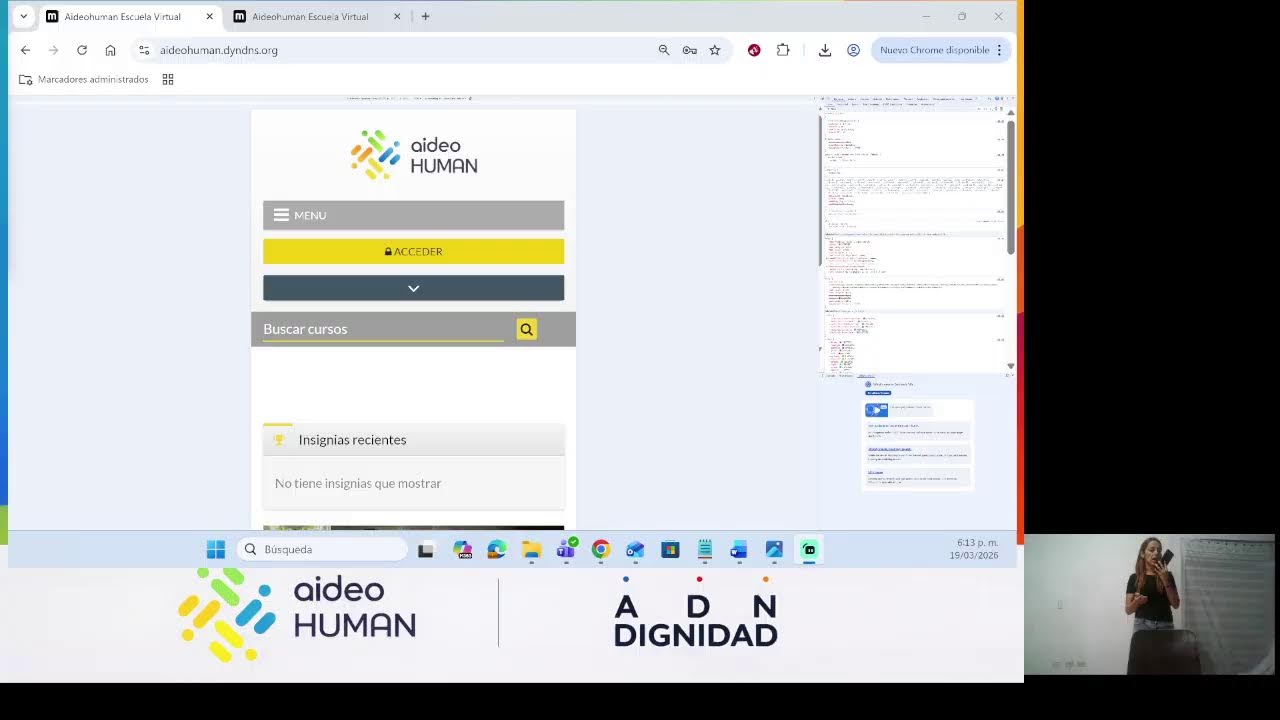Bookmark this page with the star

pos(715,50)
